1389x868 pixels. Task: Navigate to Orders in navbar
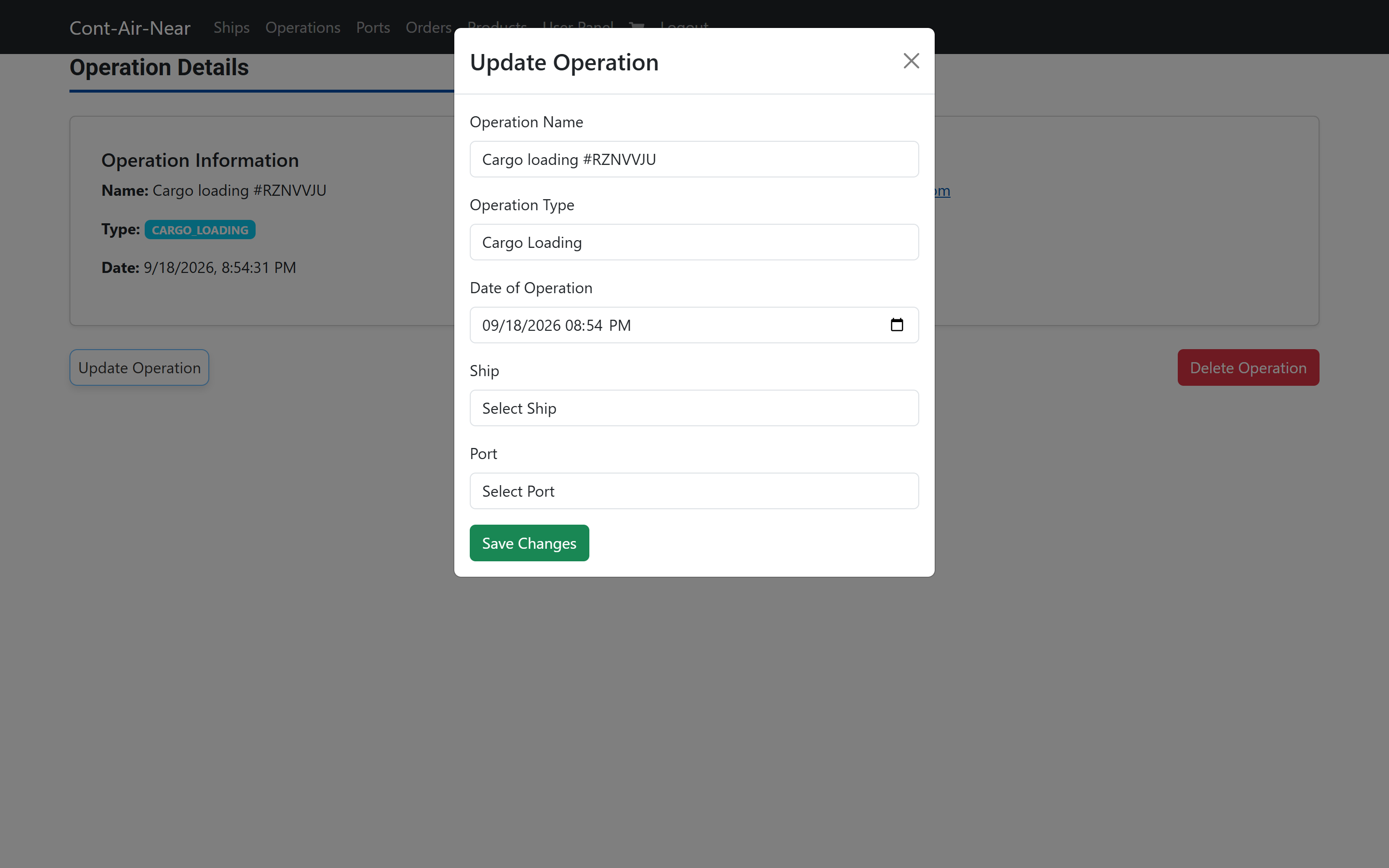tap(429, 27)
